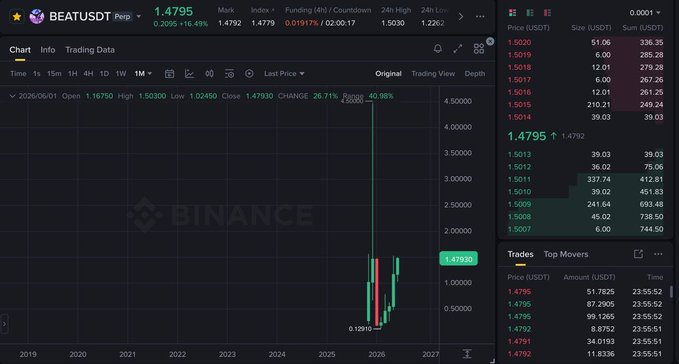Switch to the Info tab
The image size is (679, 364).
coord(48,50)
